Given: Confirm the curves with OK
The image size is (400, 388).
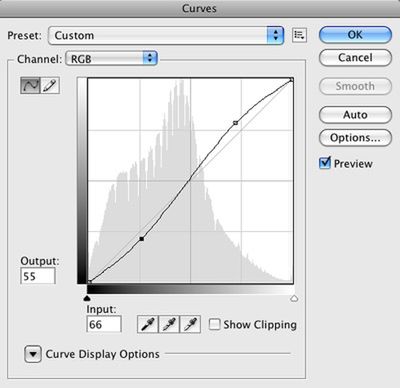Looking at the screenshot, I should point(355,35).
